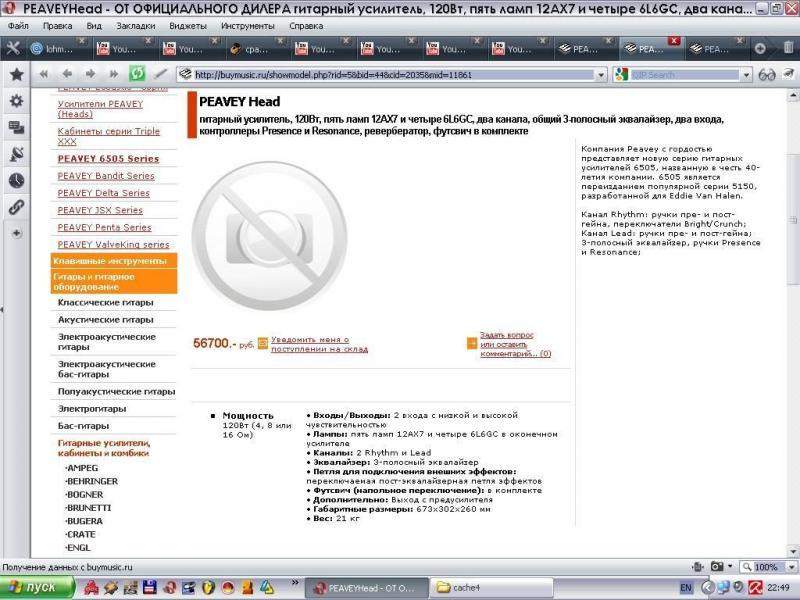
Task: Click the no-photo product image placeholder
Action: tap(269, 235)
